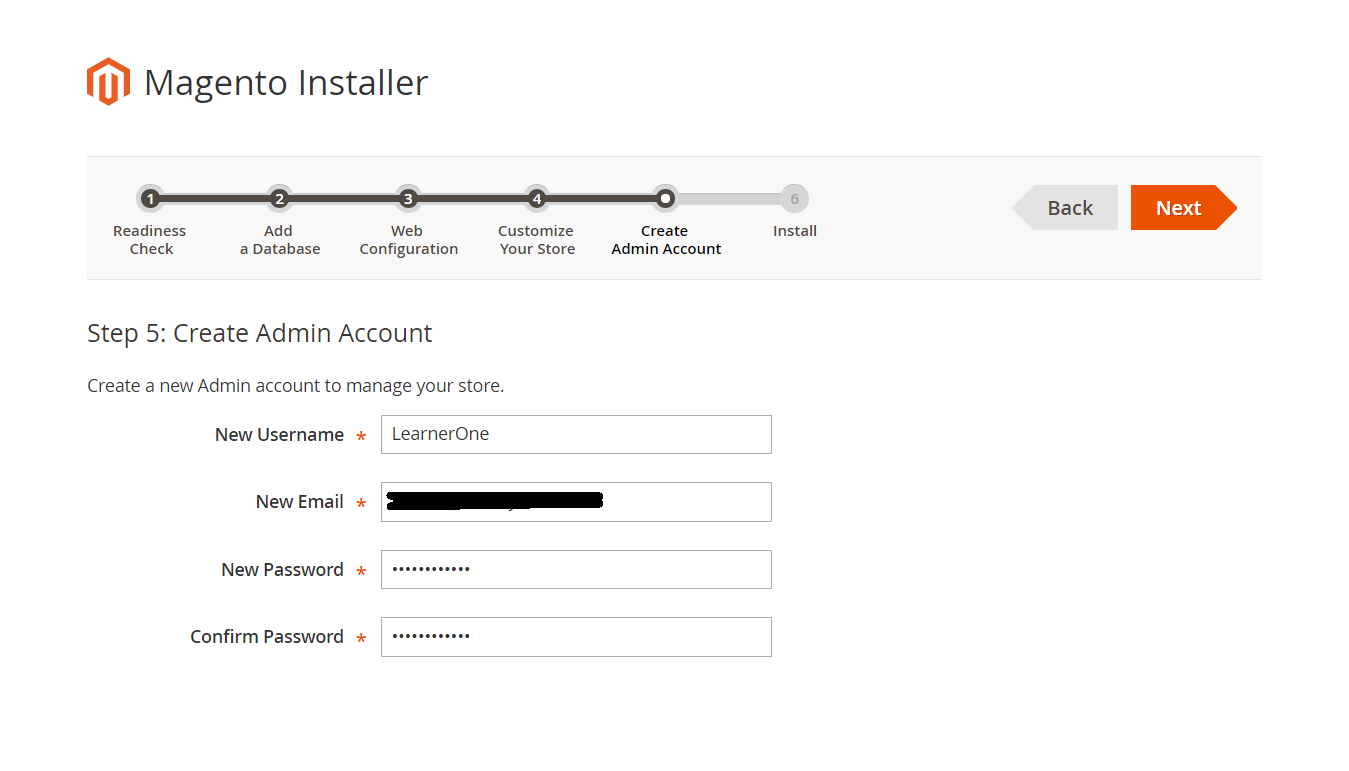The image size is (1349, 771).
Task: Go to step 4 Customize Your Store
Action: [x=537, y=199]
